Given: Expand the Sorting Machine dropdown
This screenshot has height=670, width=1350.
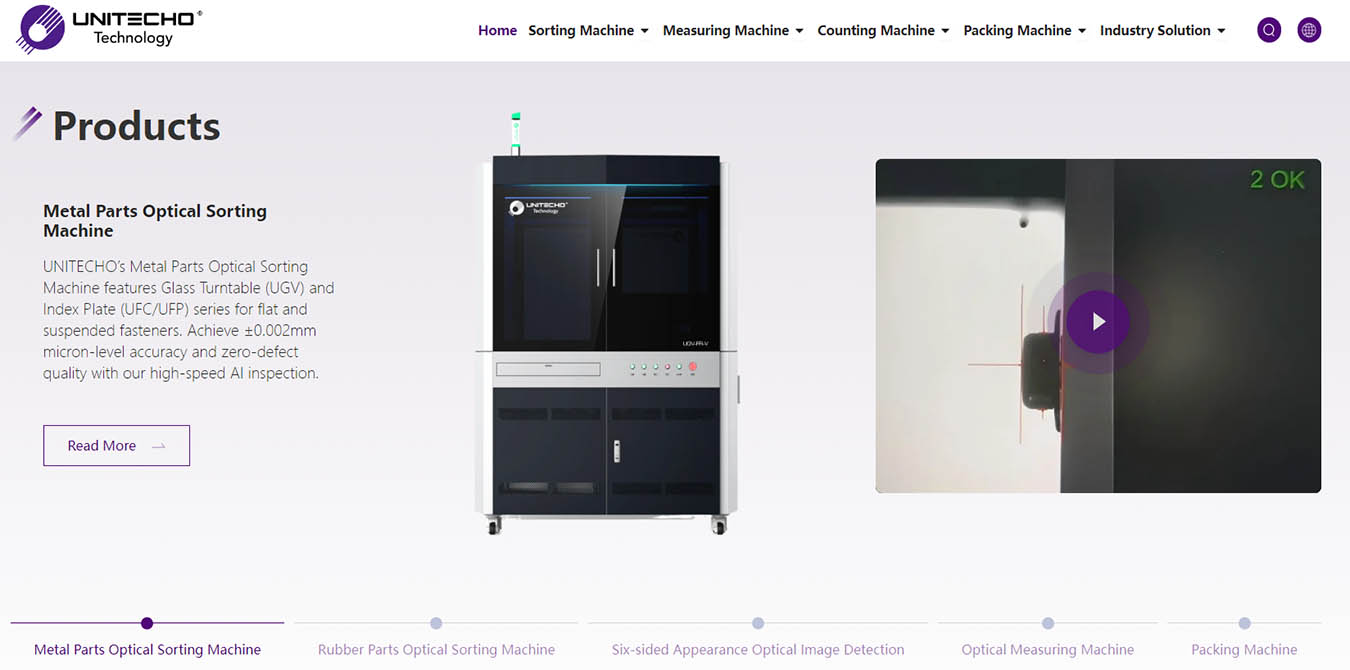Looking at the screenshot, I should pos(588,30).
